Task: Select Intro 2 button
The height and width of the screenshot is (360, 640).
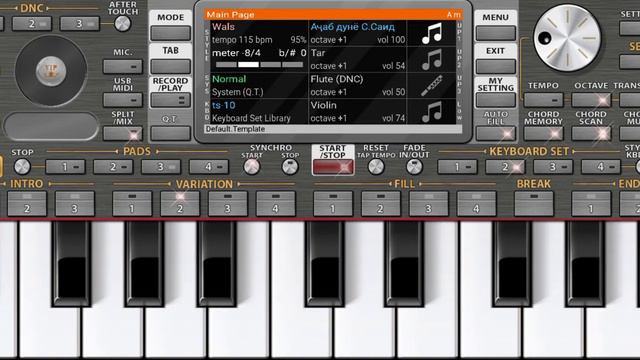Action: pyautogui.click(x=27, y=203)
